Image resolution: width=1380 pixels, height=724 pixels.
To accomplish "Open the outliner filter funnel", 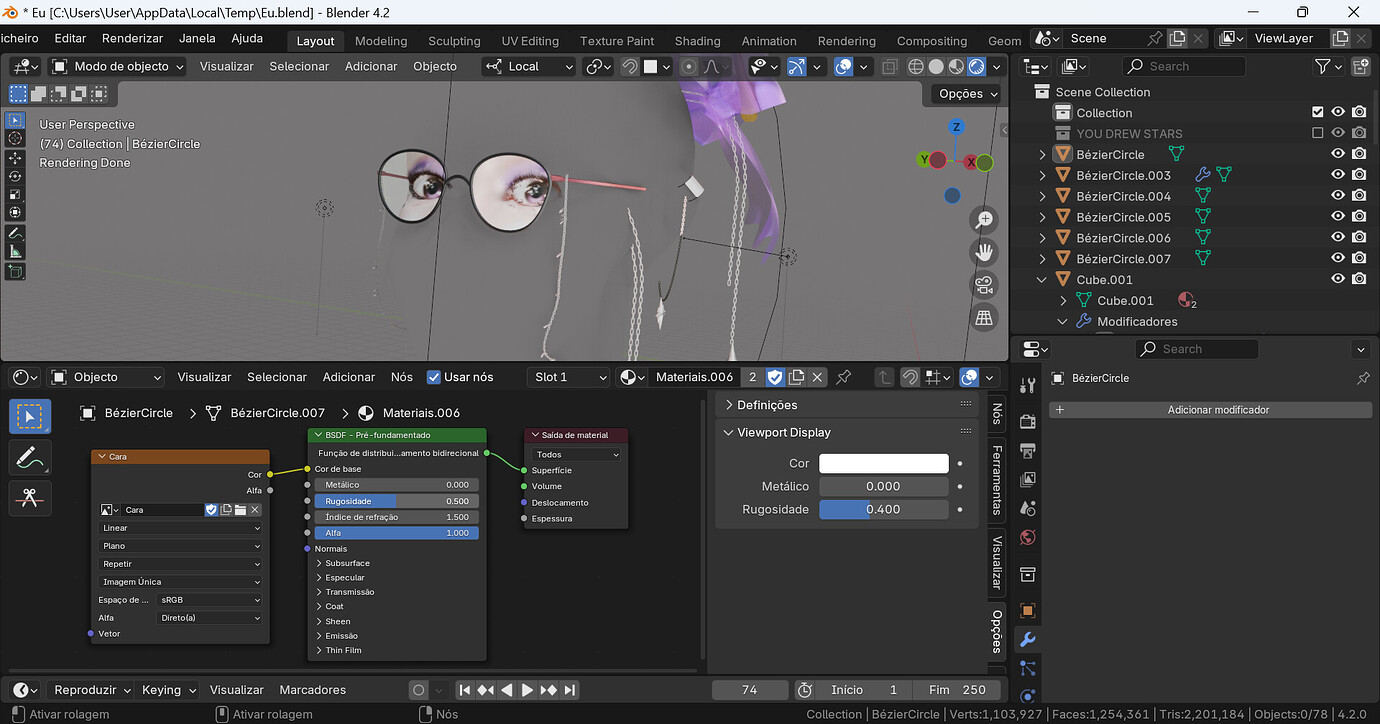I will click(1323, 67).
